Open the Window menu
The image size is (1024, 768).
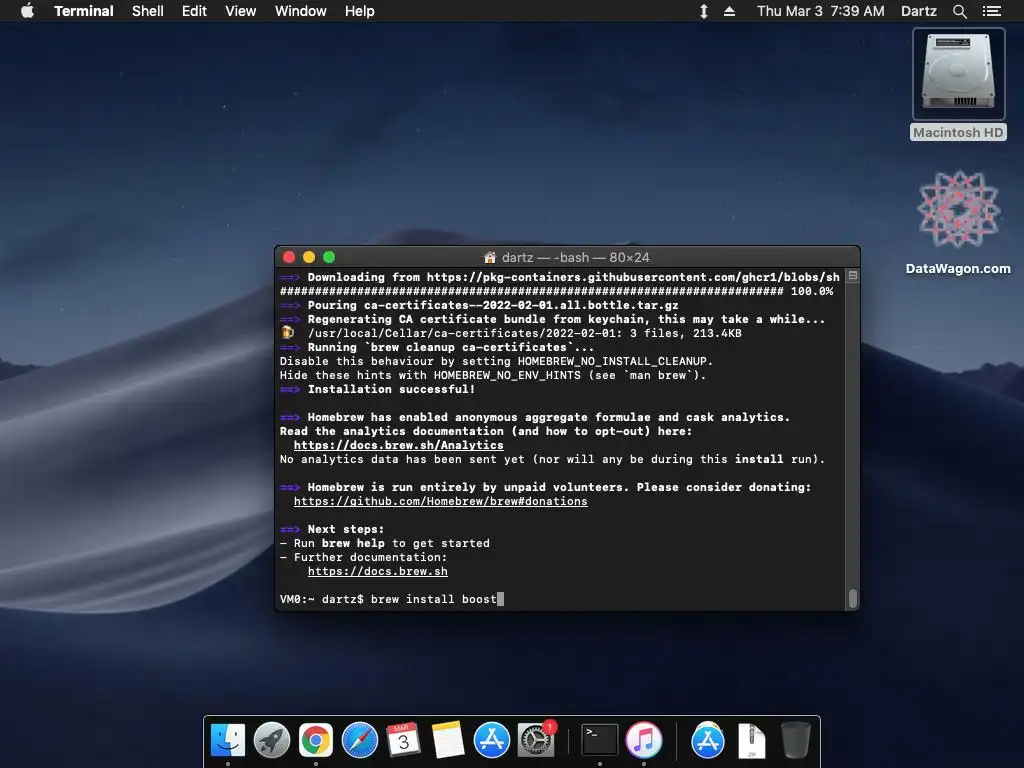[x=300, y=11]
